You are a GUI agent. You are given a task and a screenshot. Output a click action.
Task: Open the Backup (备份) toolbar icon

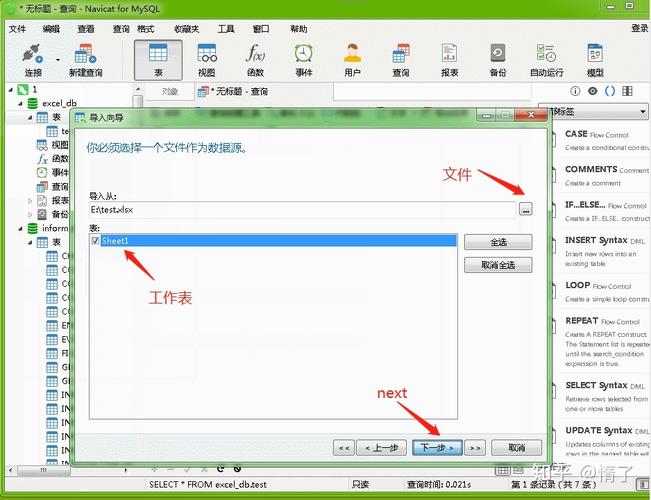click(498, 61)
